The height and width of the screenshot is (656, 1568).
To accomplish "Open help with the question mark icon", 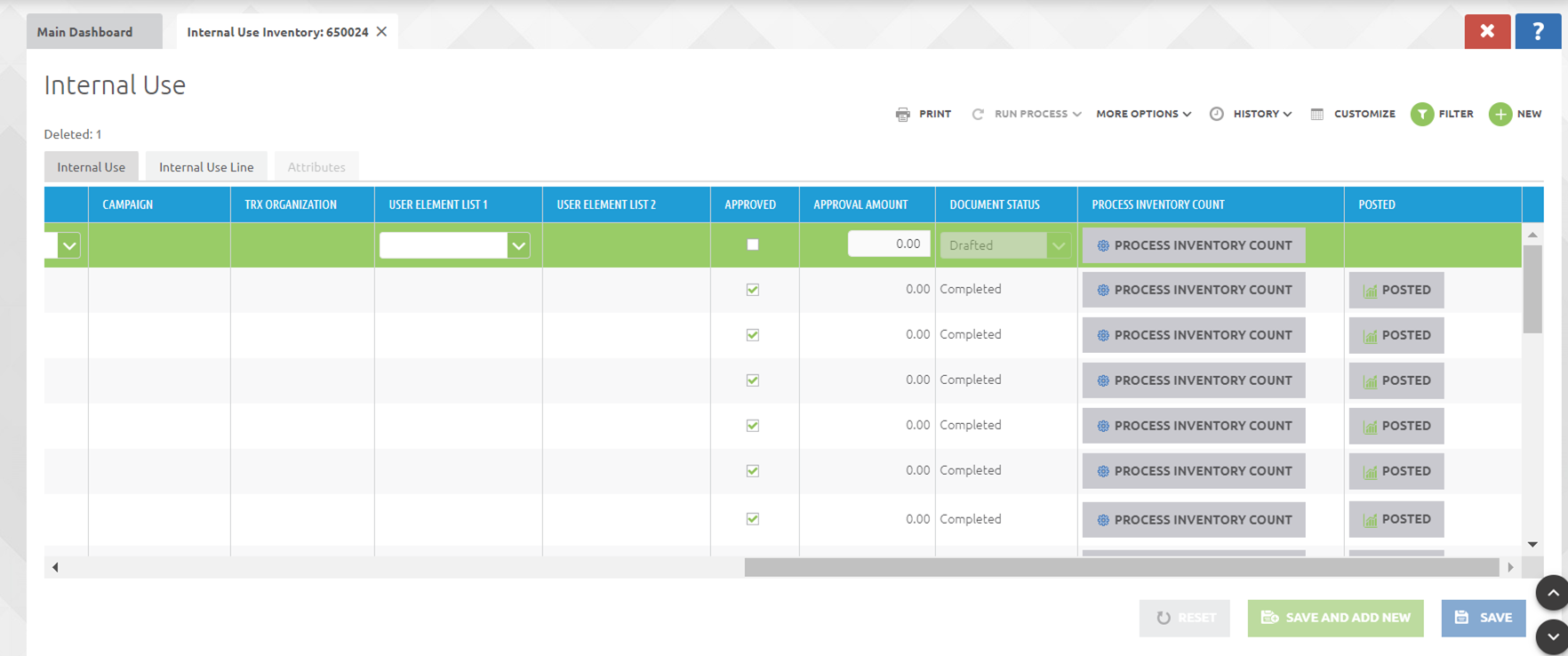I will [1538, 31].
